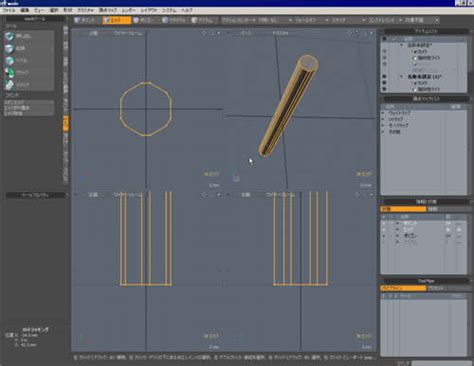This screenshot has width=474, height=366.
Task: Switch to マテリアル selection mode
Action: pyautogui.click(x=175, y=20)
